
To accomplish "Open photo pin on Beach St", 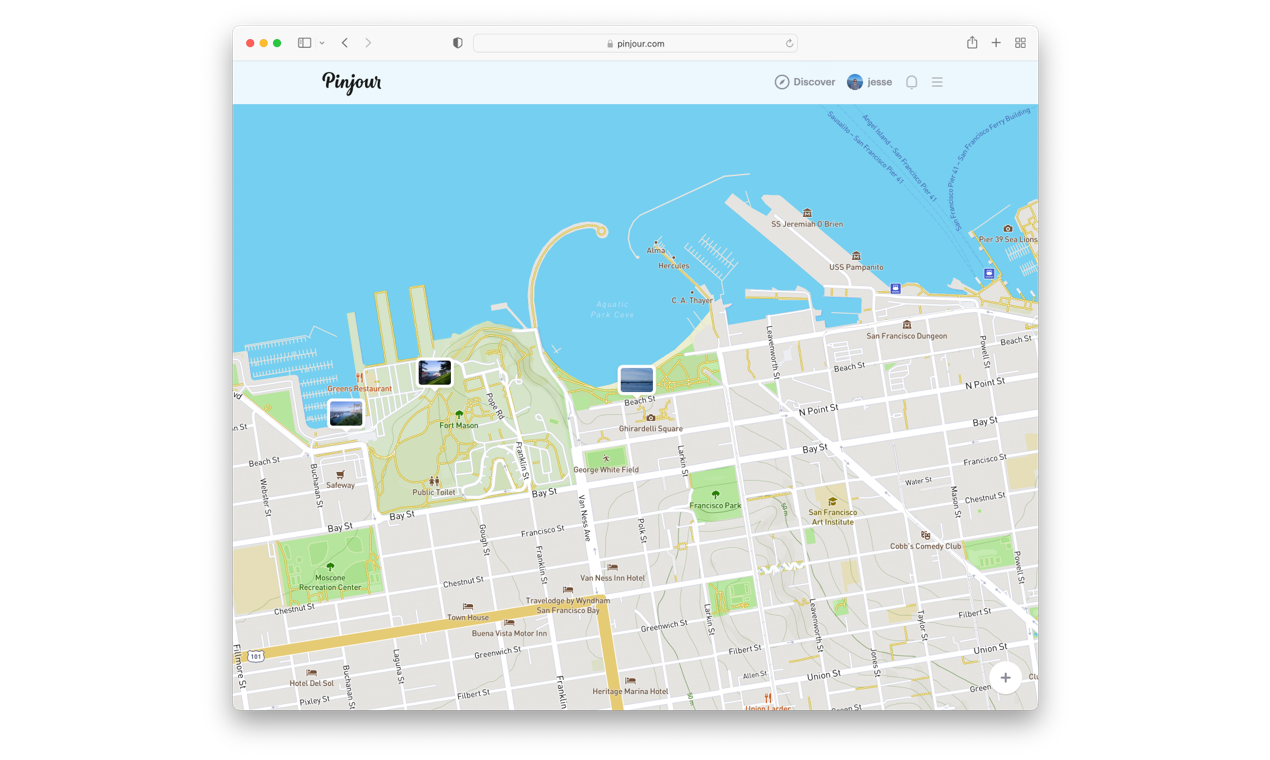I will coord(636,380).
